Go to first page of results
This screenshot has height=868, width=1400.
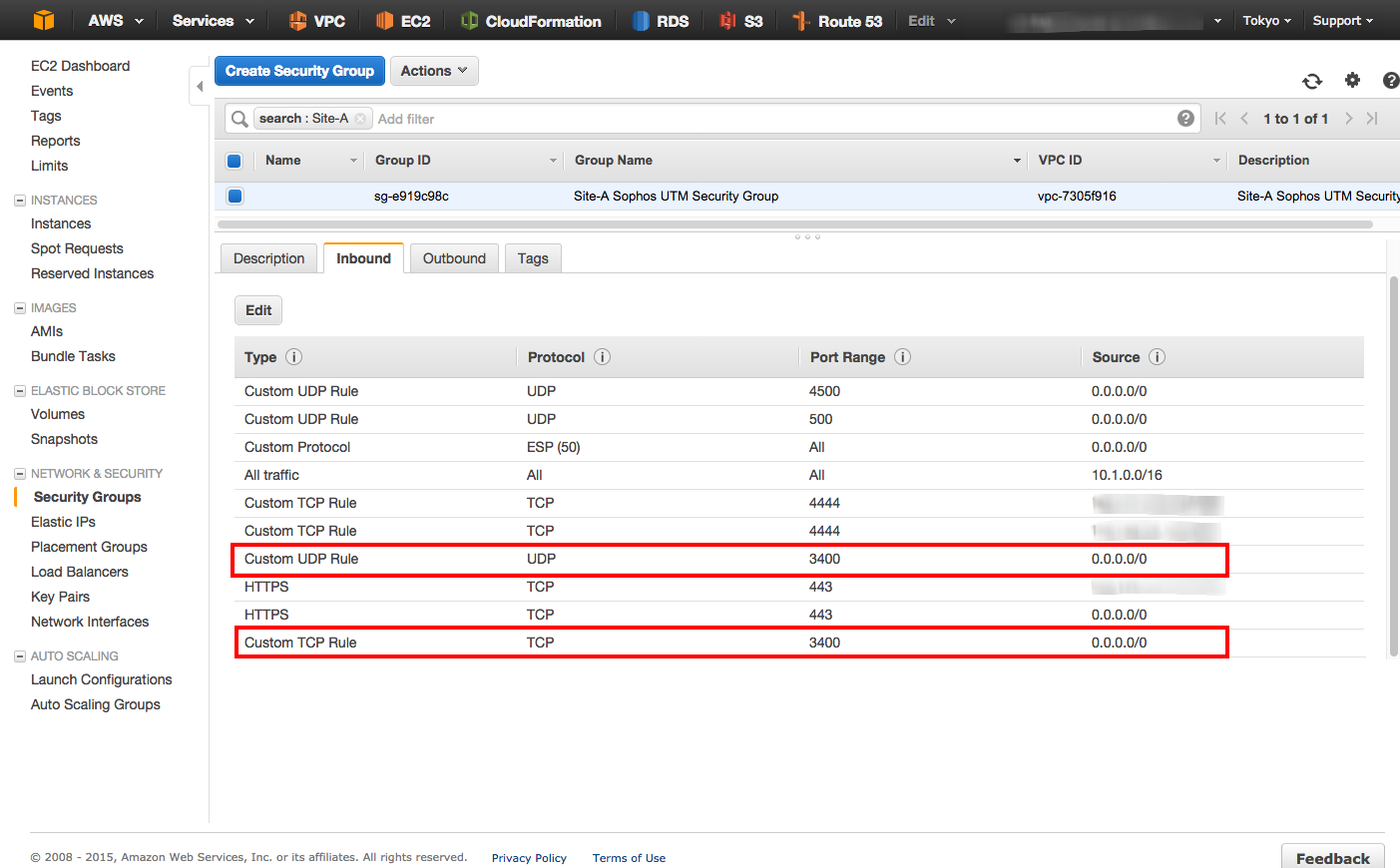click(1220, 118)
